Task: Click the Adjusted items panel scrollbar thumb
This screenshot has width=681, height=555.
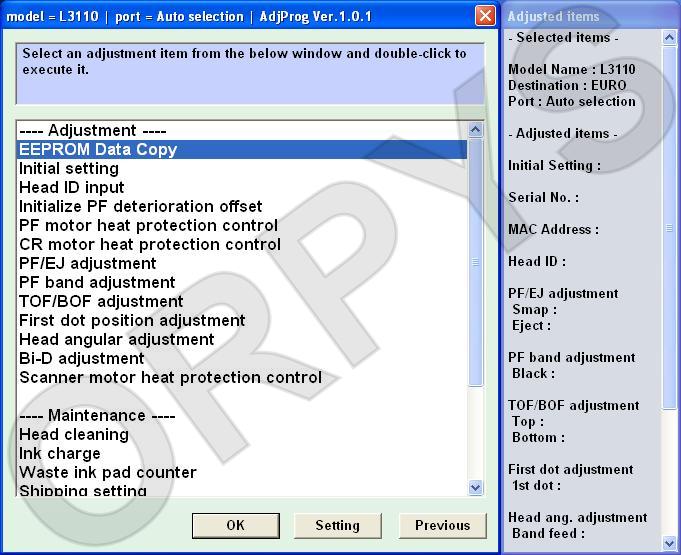Action: [669, 227]
